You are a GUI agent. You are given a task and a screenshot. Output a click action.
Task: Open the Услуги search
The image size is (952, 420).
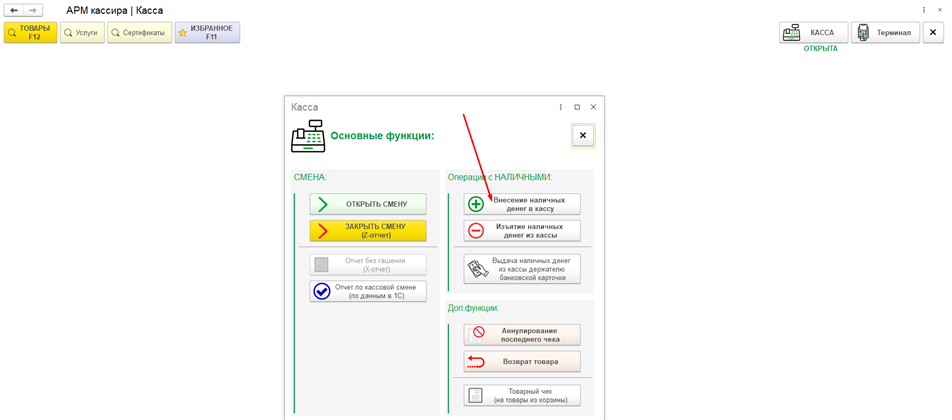[83, 33]
